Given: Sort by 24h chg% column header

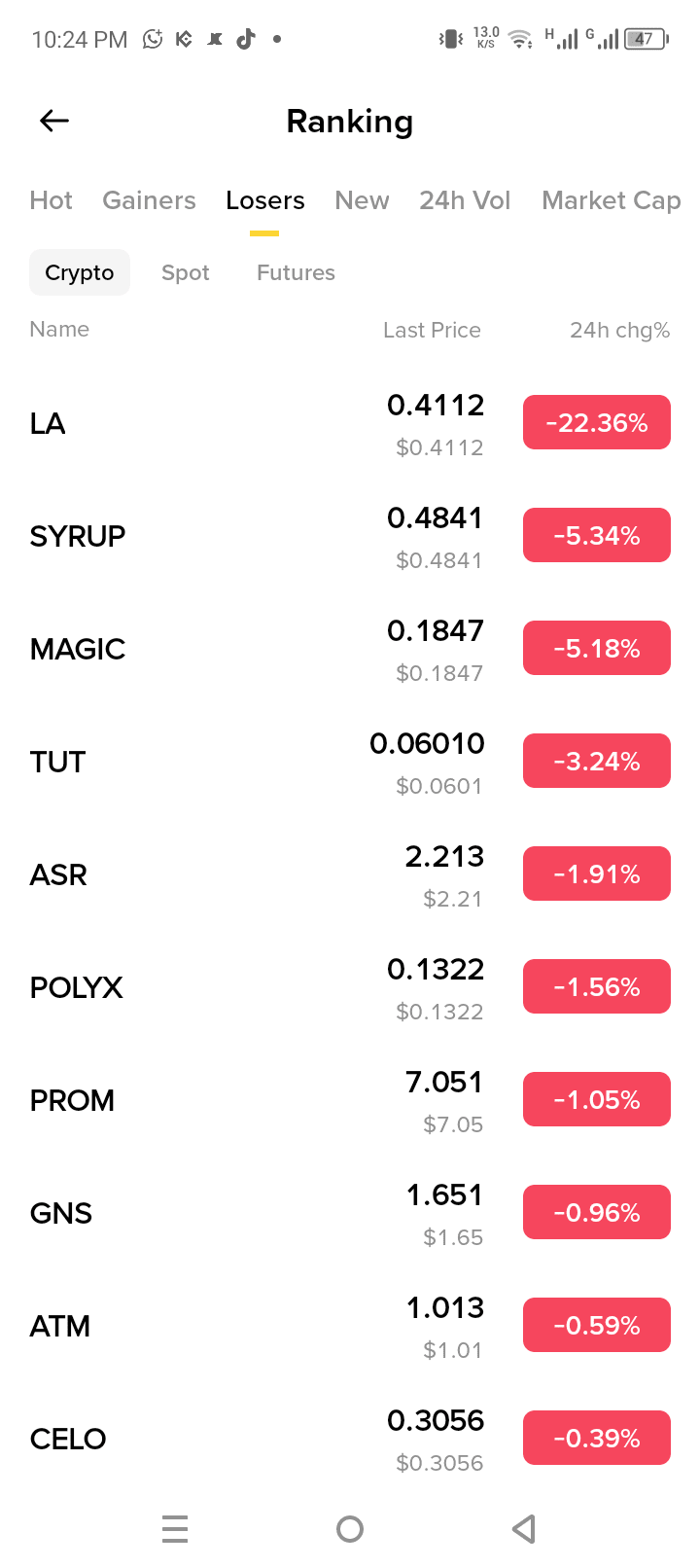Looking at the screenshot, I should pos(619,330).
